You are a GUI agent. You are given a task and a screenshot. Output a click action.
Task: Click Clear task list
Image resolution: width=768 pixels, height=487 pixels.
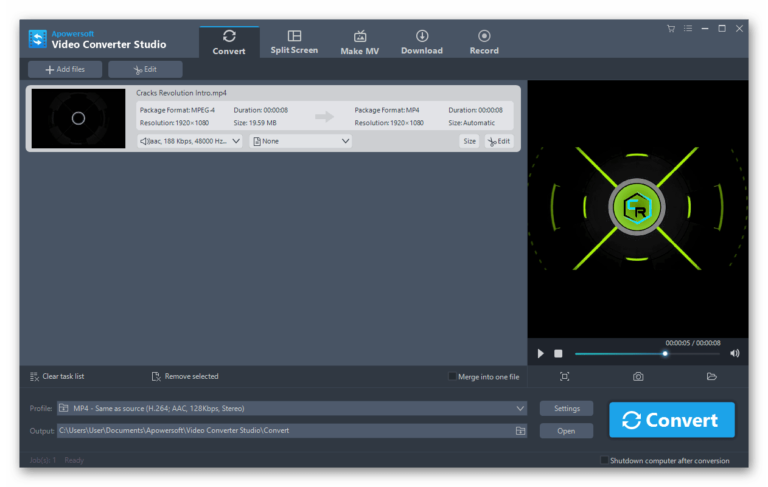click(57, 376)
